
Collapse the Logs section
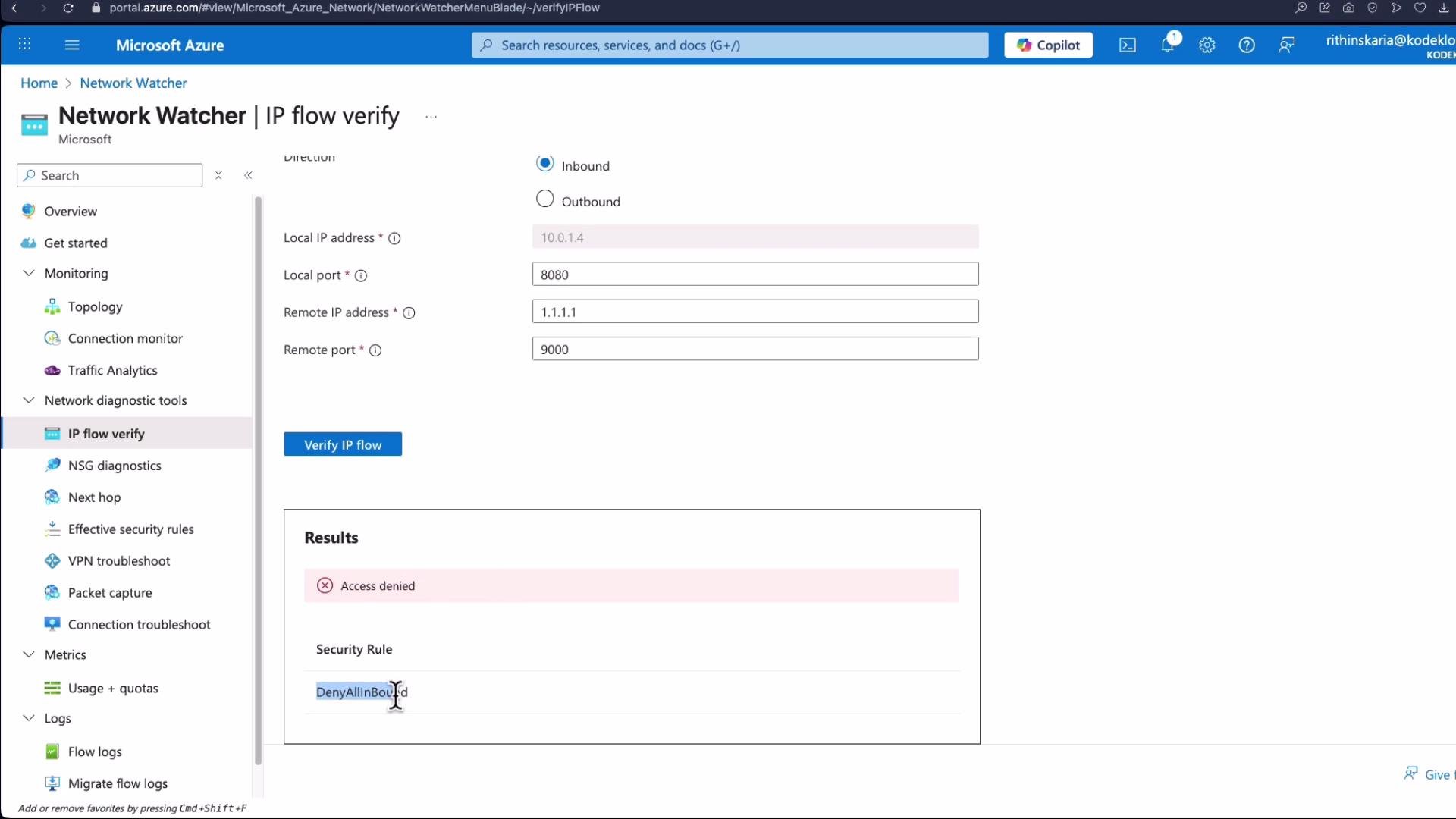[29, 718]
